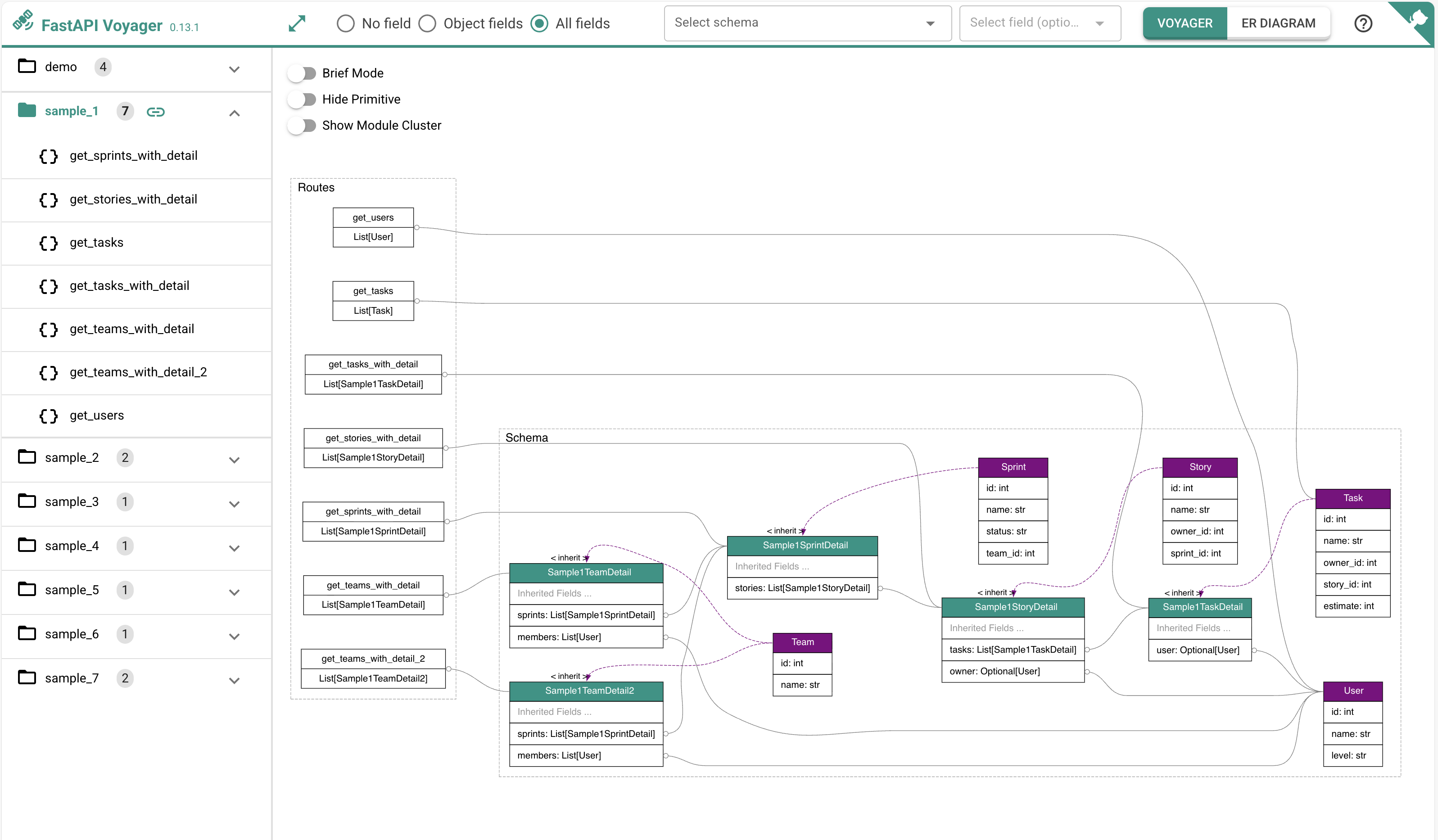The image size is (1438, 840).
Task: Select the Object fields radio option
Action: [x=427, y=23]
